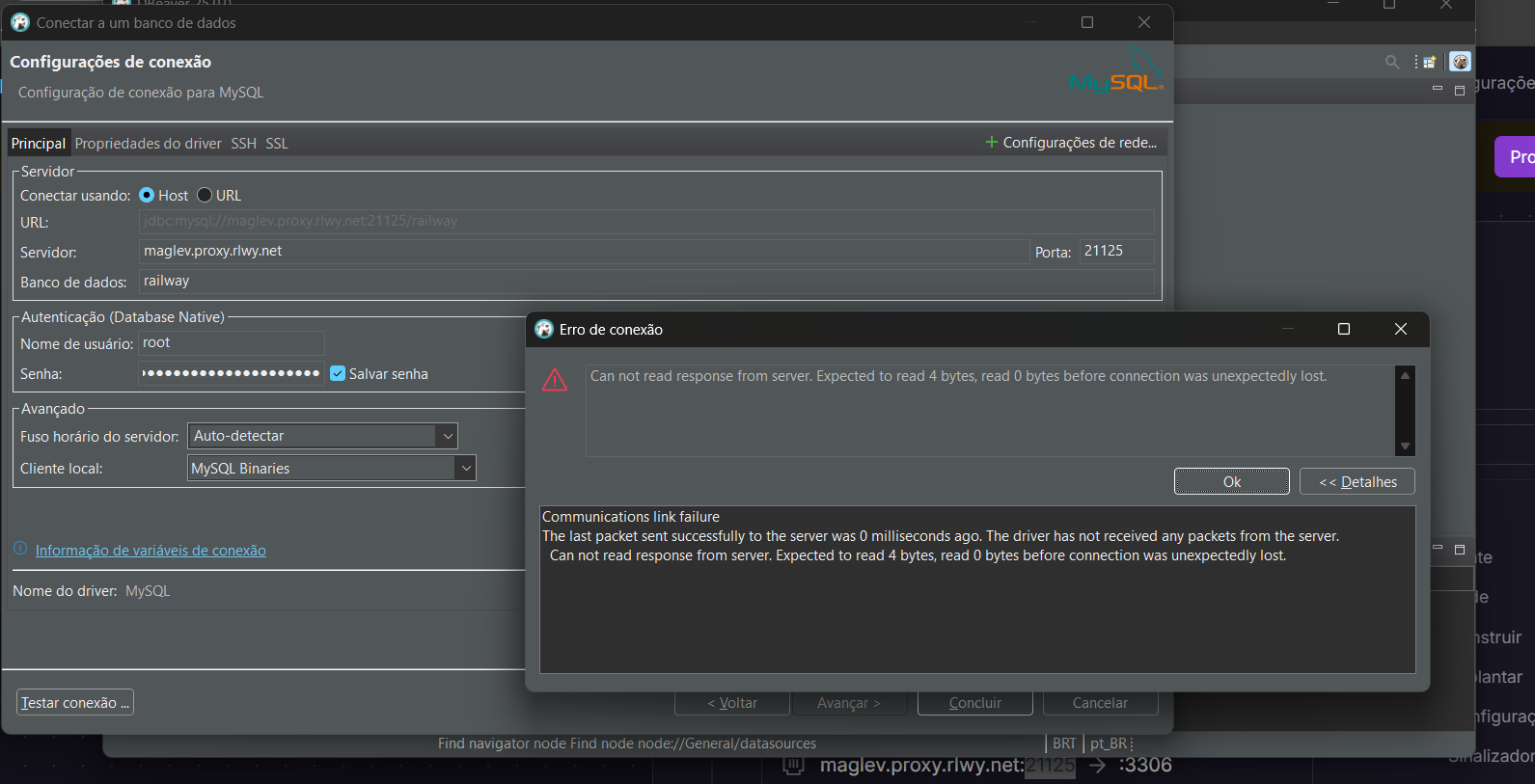The height and width of the screenshot is (784, 1535).
Task: Maximize the 'Erro de conexão' dialog
Action: pos(1344,329)
